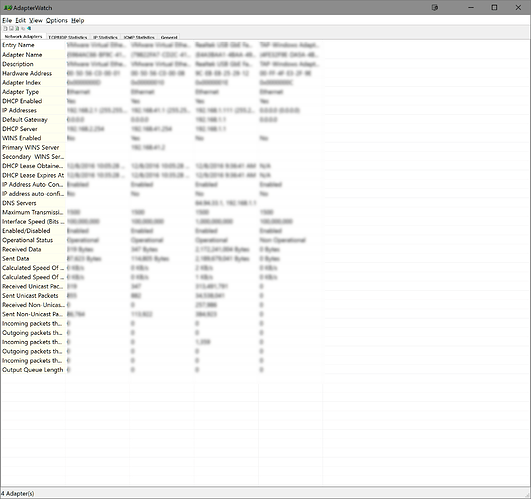
Task: Select the Description row label
Action: [18, 64]
